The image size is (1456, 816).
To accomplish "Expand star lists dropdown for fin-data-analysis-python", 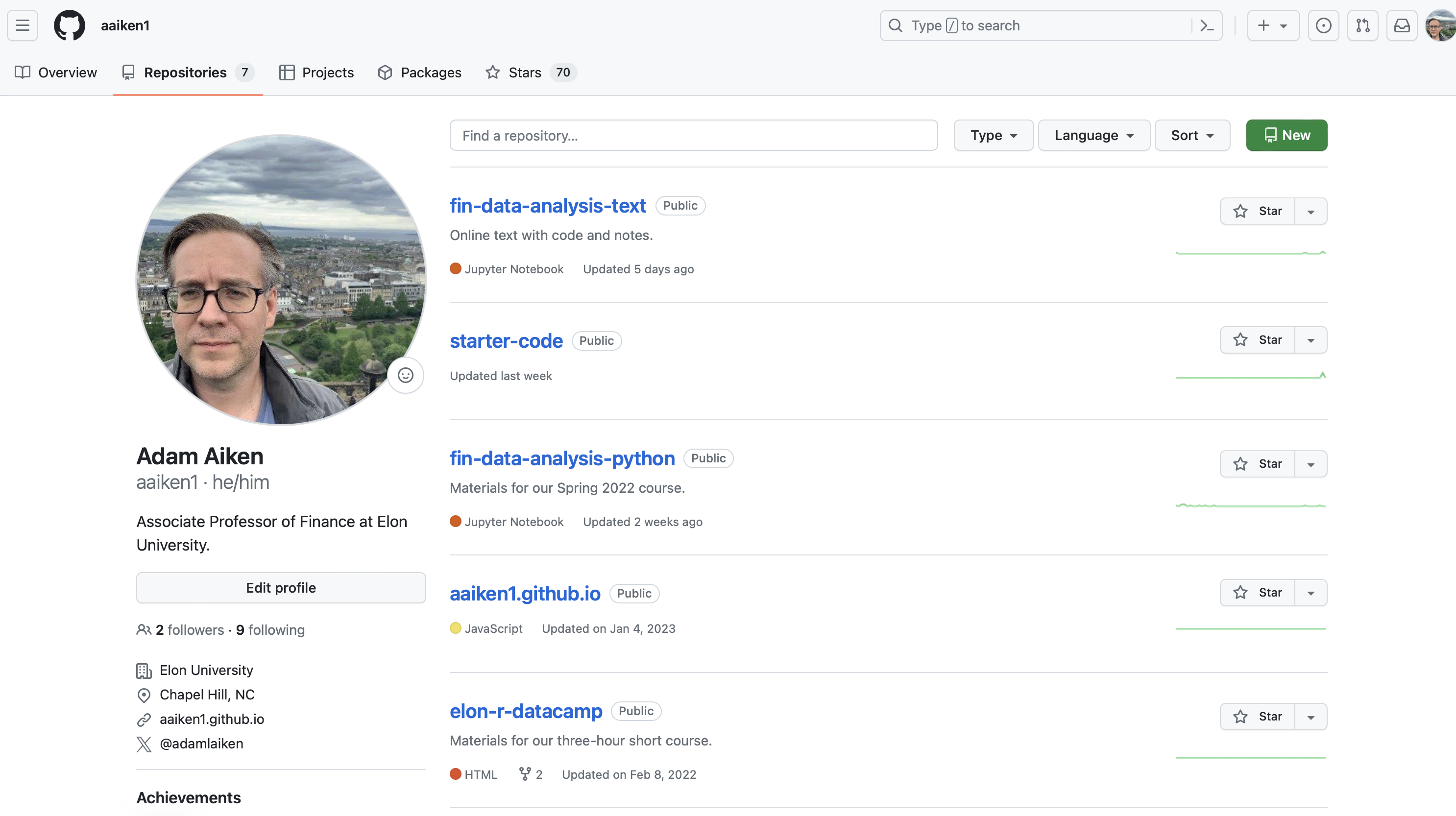I will pyautogui.click(x=1310, y=463).
